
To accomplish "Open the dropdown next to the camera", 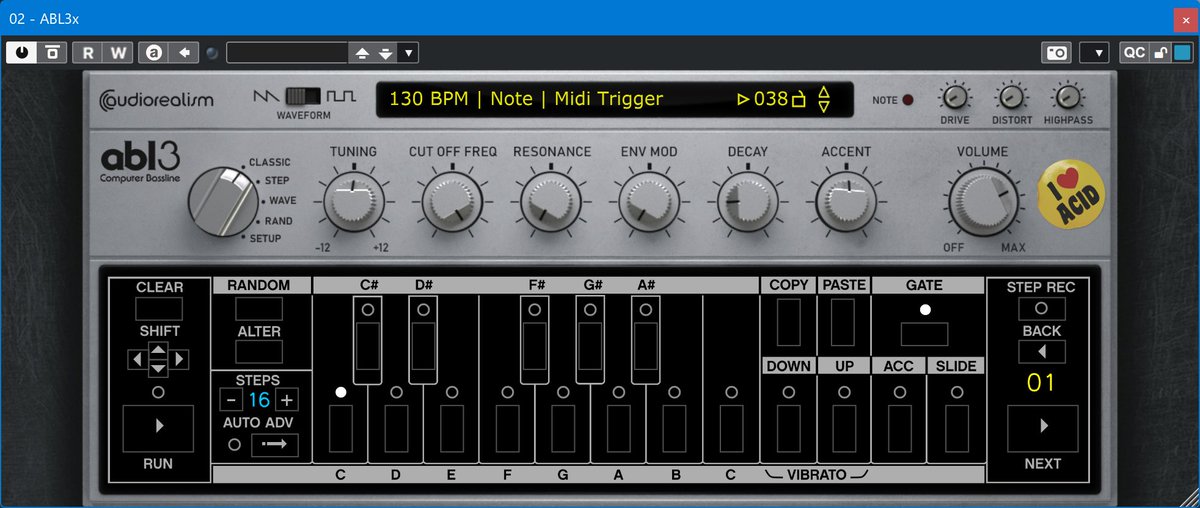I will coord(1093,53).
